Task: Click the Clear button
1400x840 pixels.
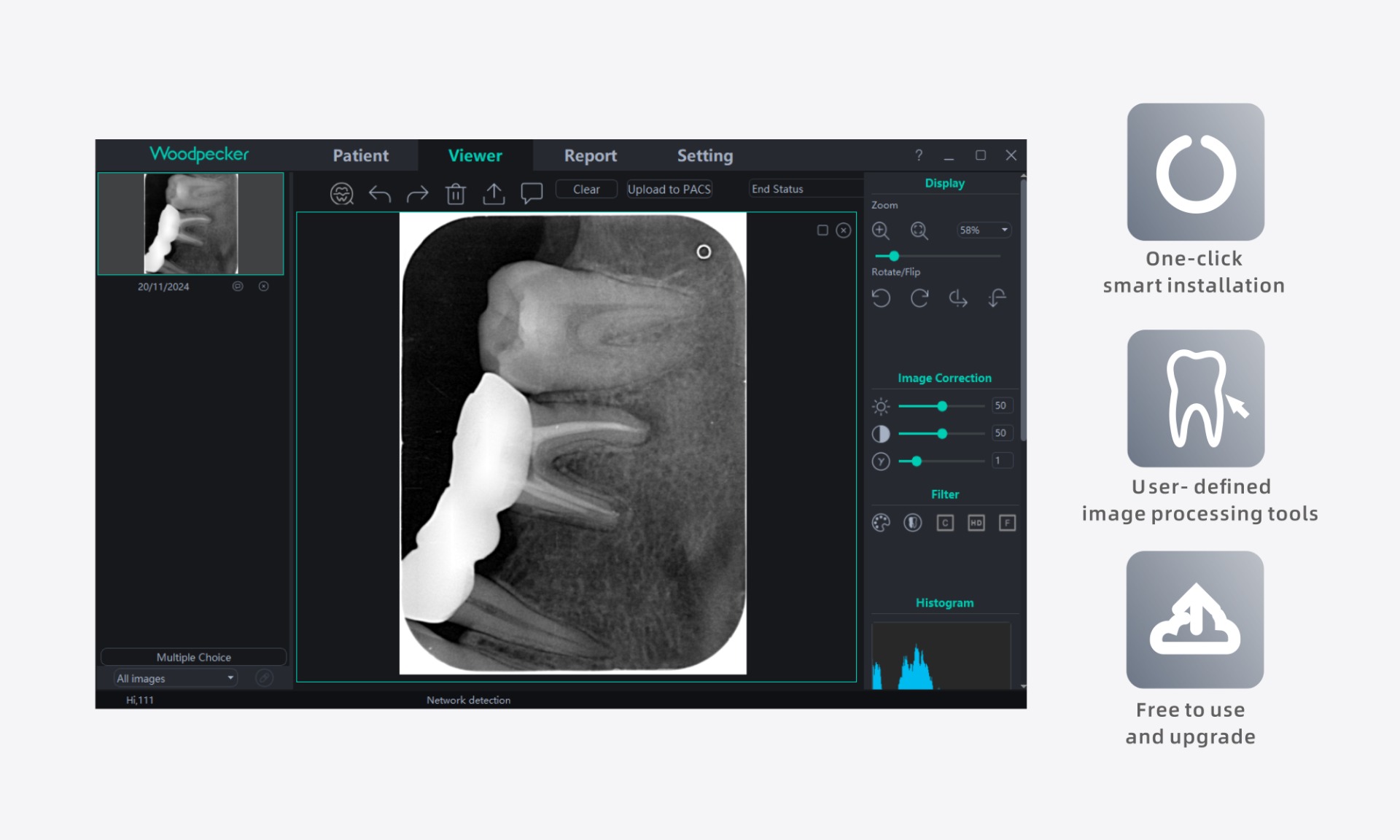Action: 586,189
